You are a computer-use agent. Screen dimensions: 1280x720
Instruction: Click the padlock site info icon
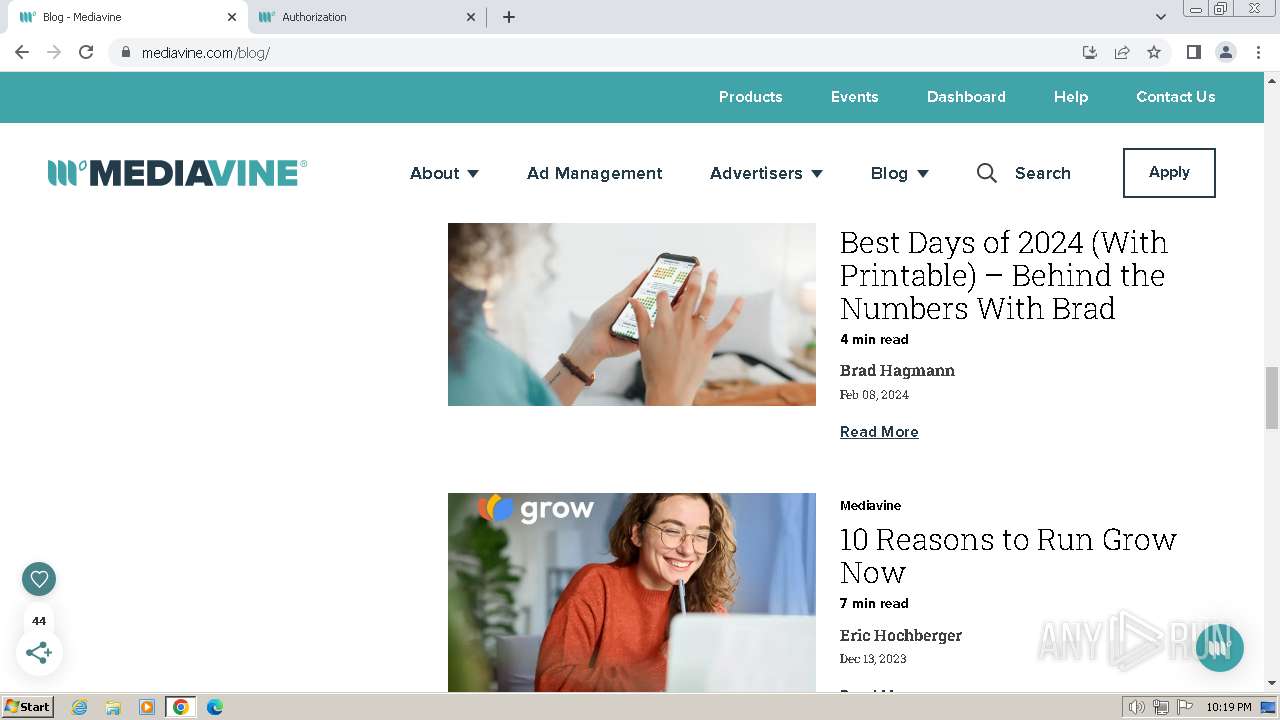click(x=126, y=52)
